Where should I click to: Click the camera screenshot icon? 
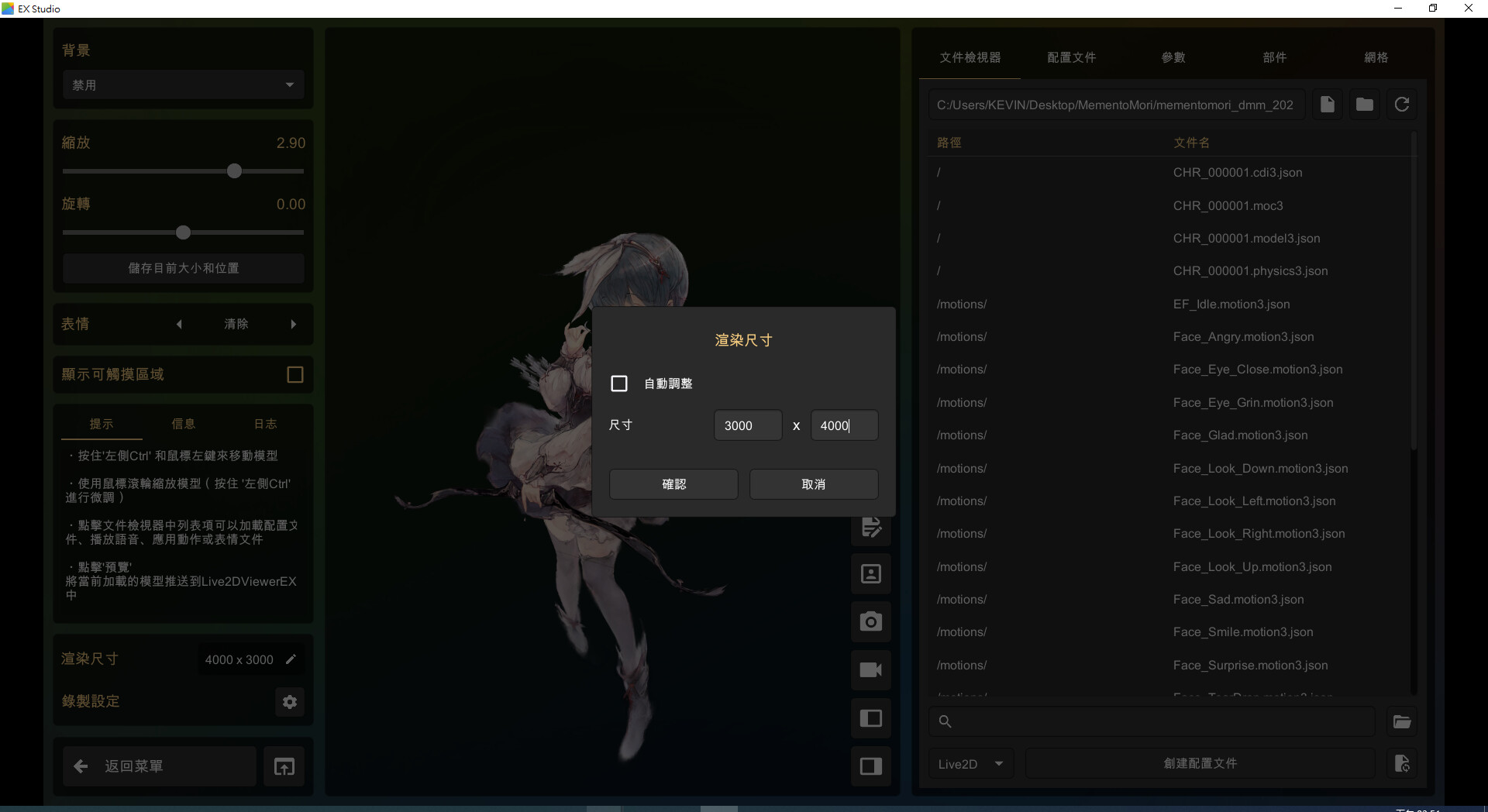(x=870, y=621)
